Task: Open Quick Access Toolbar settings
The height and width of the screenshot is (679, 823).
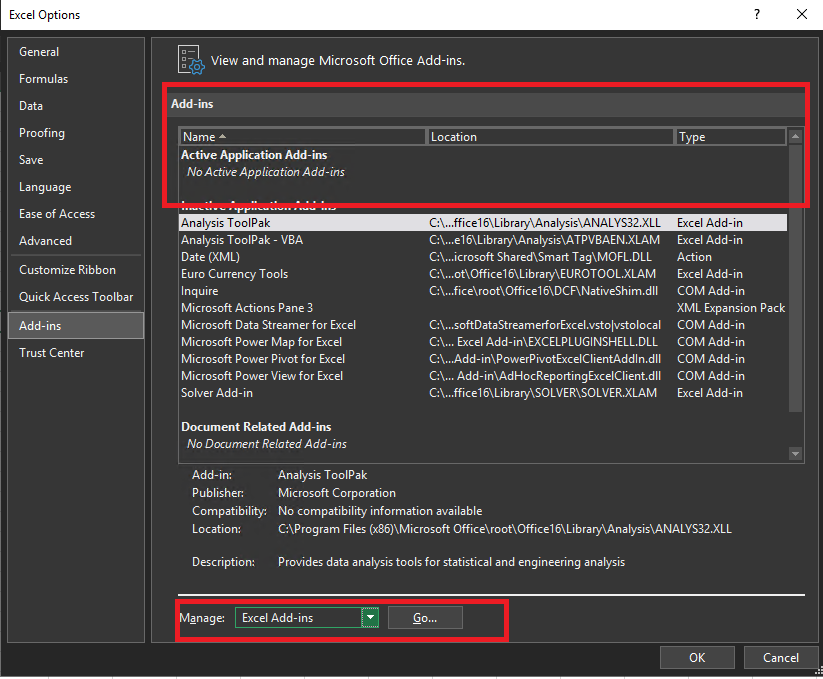Action: (76, 297)
